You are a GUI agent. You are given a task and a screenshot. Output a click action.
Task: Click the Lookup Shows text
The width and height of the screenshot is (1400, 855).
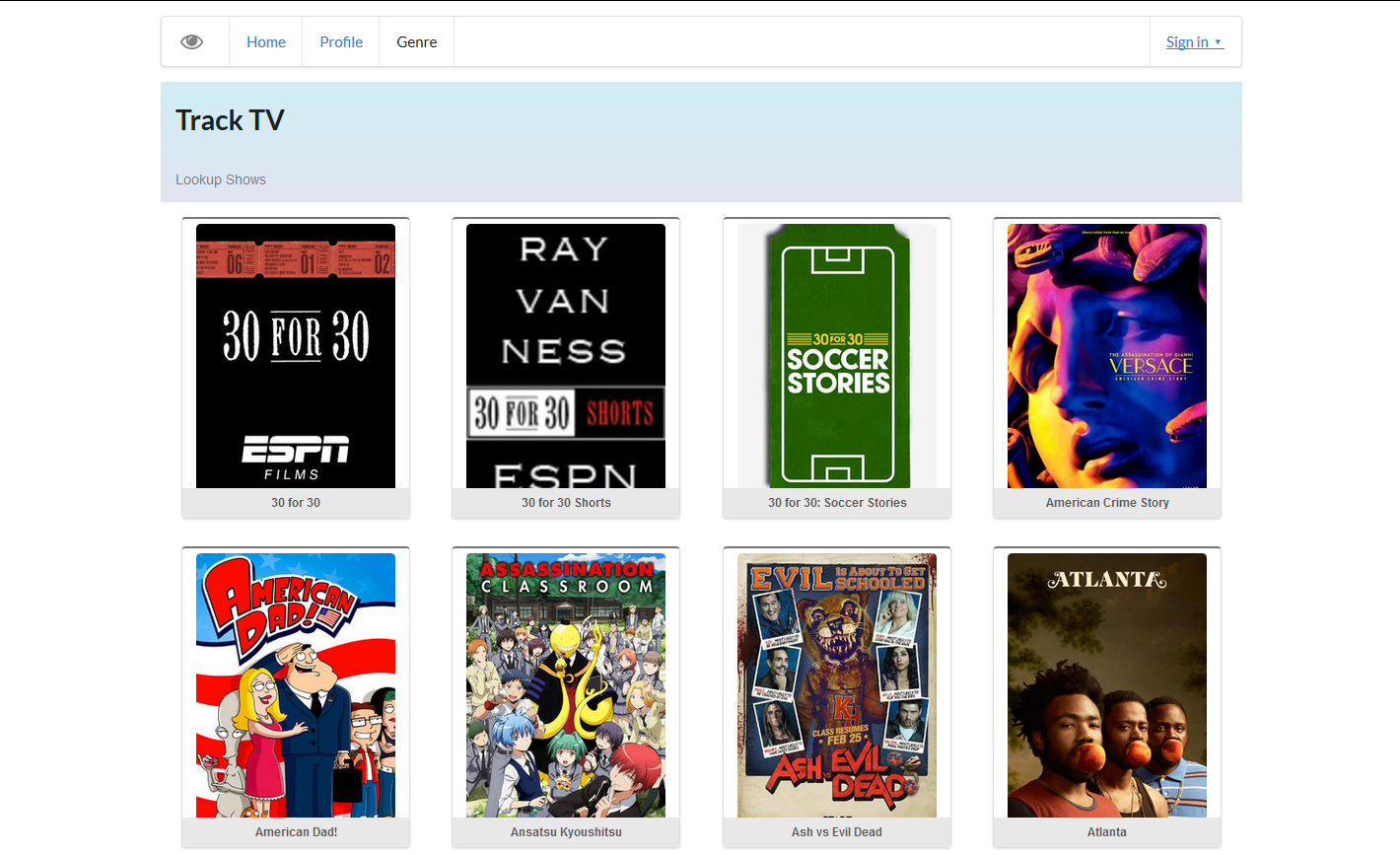(x=221, y=179)
